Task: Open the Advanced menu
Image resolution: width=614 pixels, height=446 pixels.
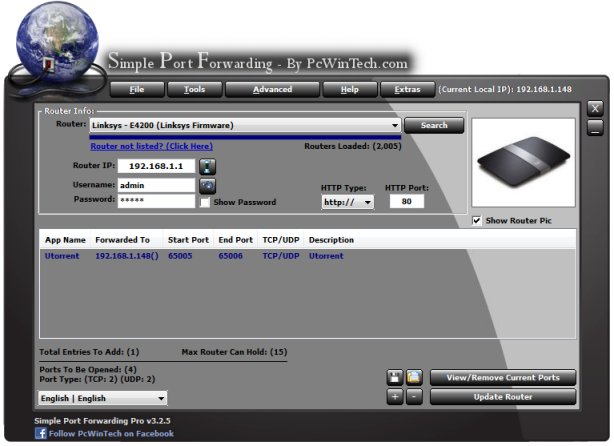Action: [273, 89]
